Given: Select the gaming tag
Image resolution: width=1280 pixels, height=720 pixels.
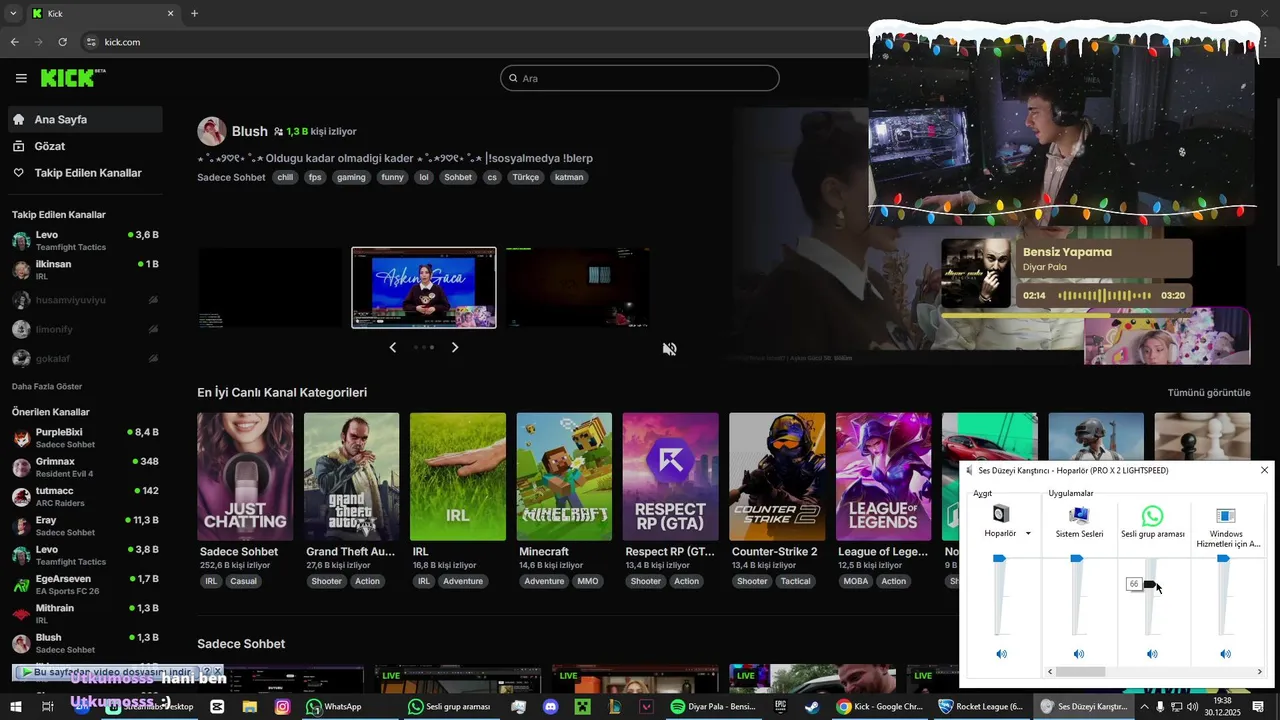Looking at the screenshot, I should click(351, 177).
